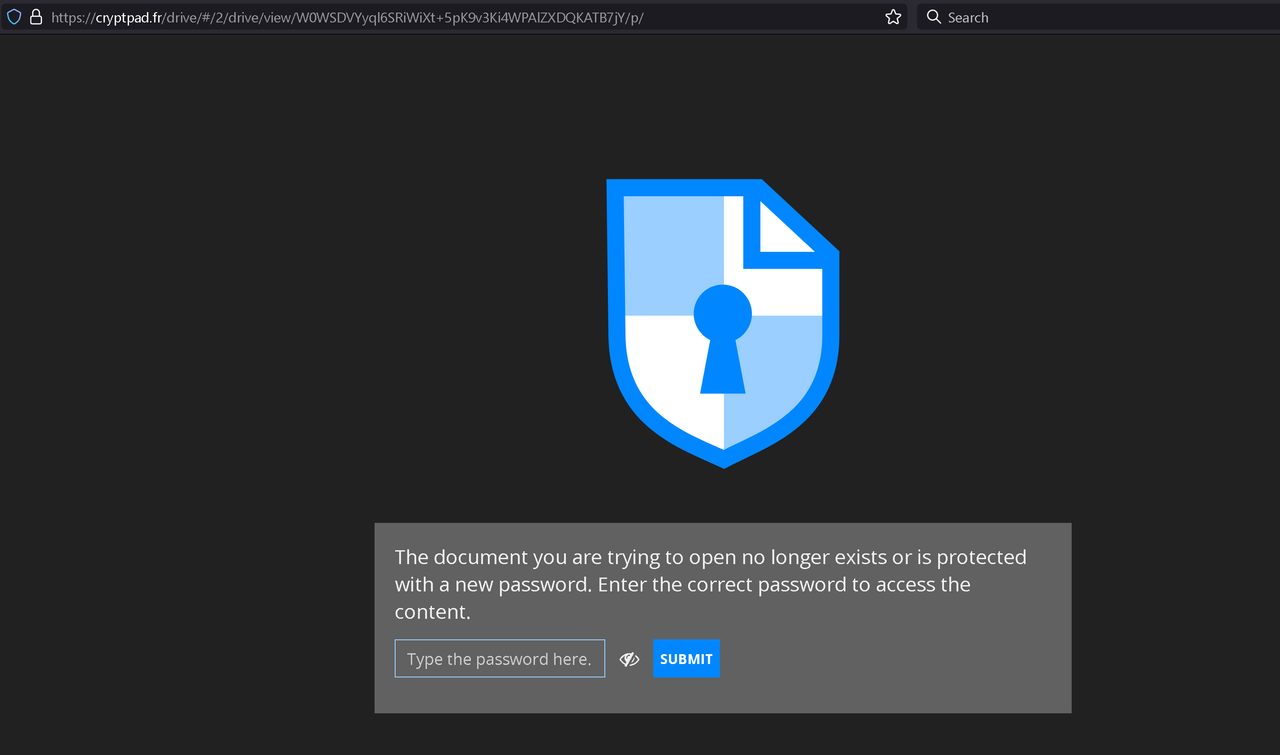Focus the 'Type the password here' field
1280x755 pixels.
coord(500,659)
